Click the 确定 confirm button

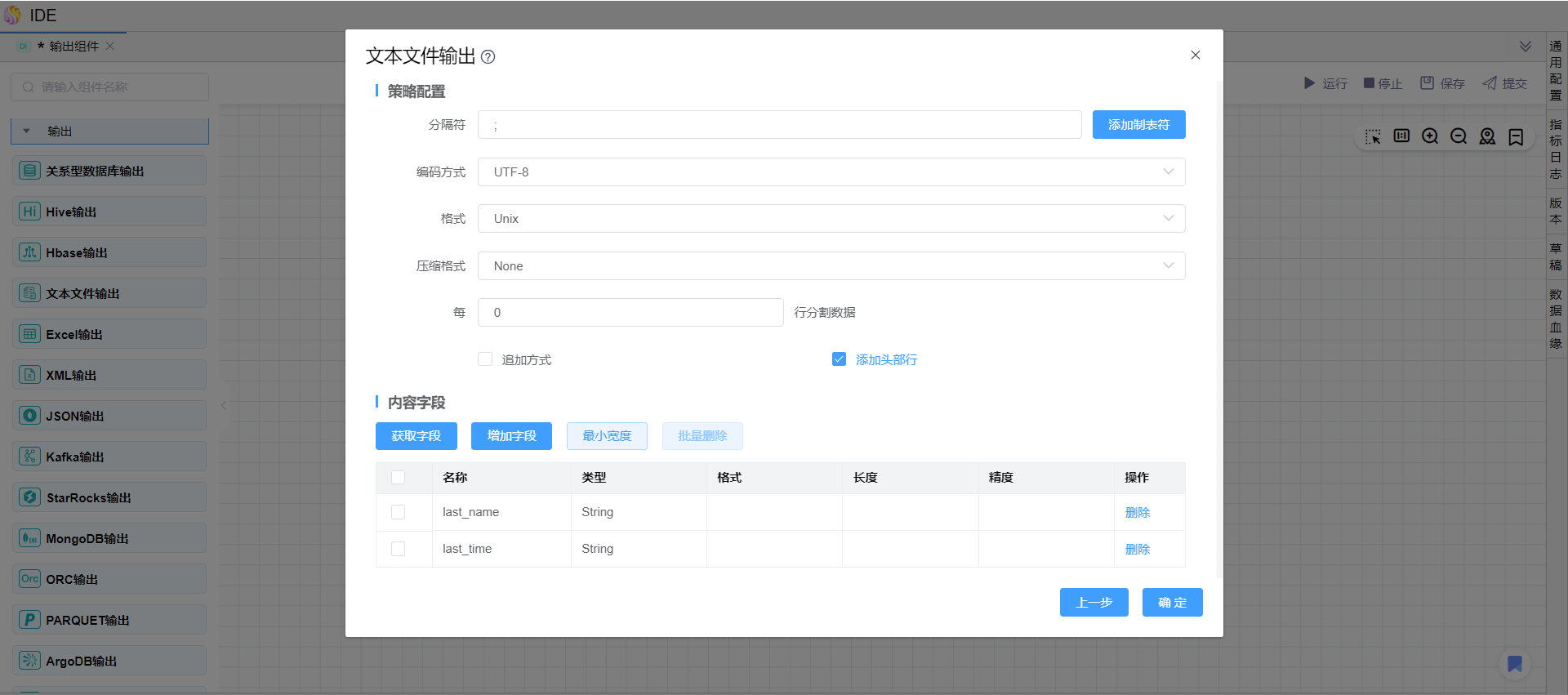1173,602
